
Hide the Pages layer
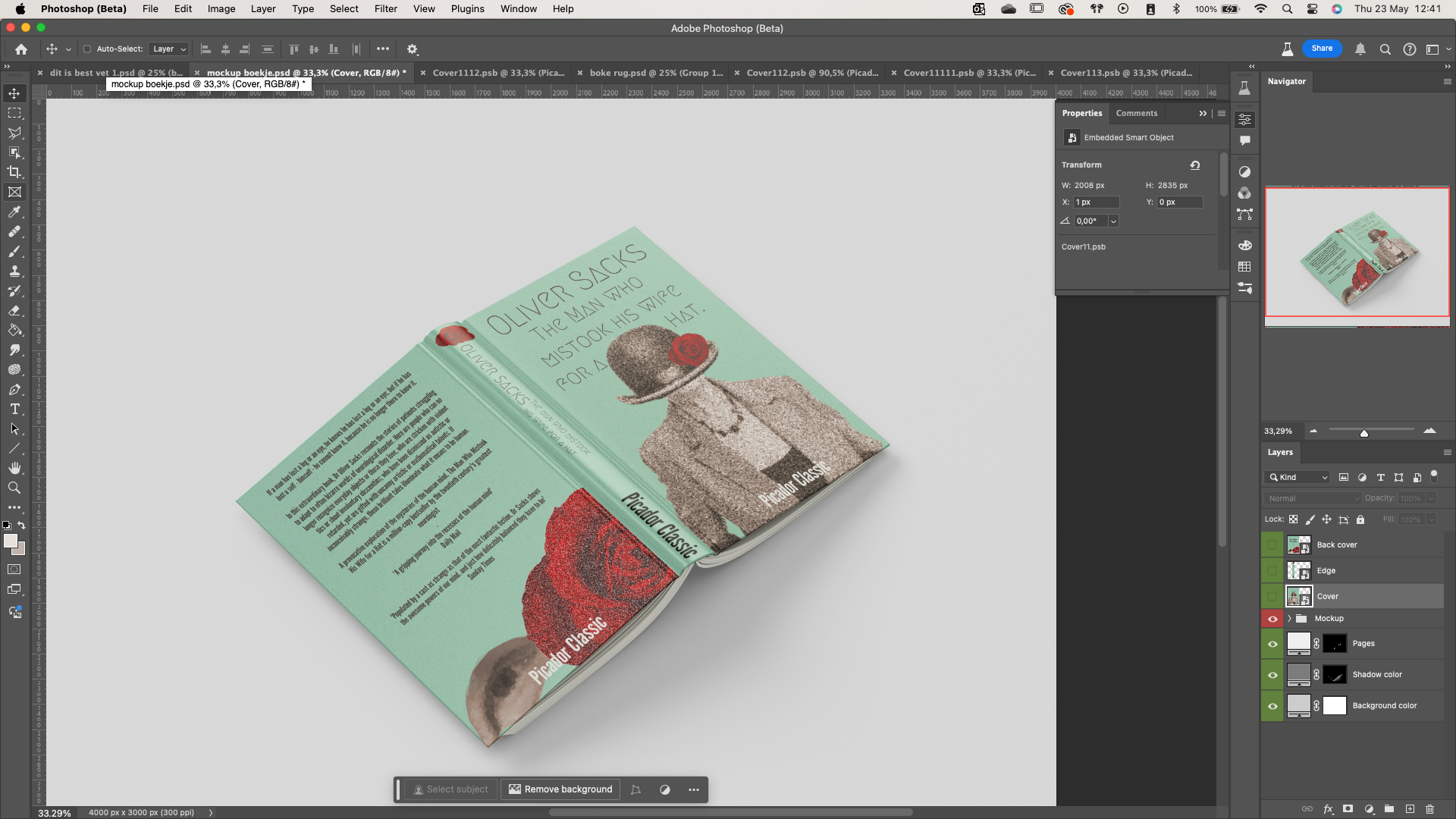(x=1272, y=644)
